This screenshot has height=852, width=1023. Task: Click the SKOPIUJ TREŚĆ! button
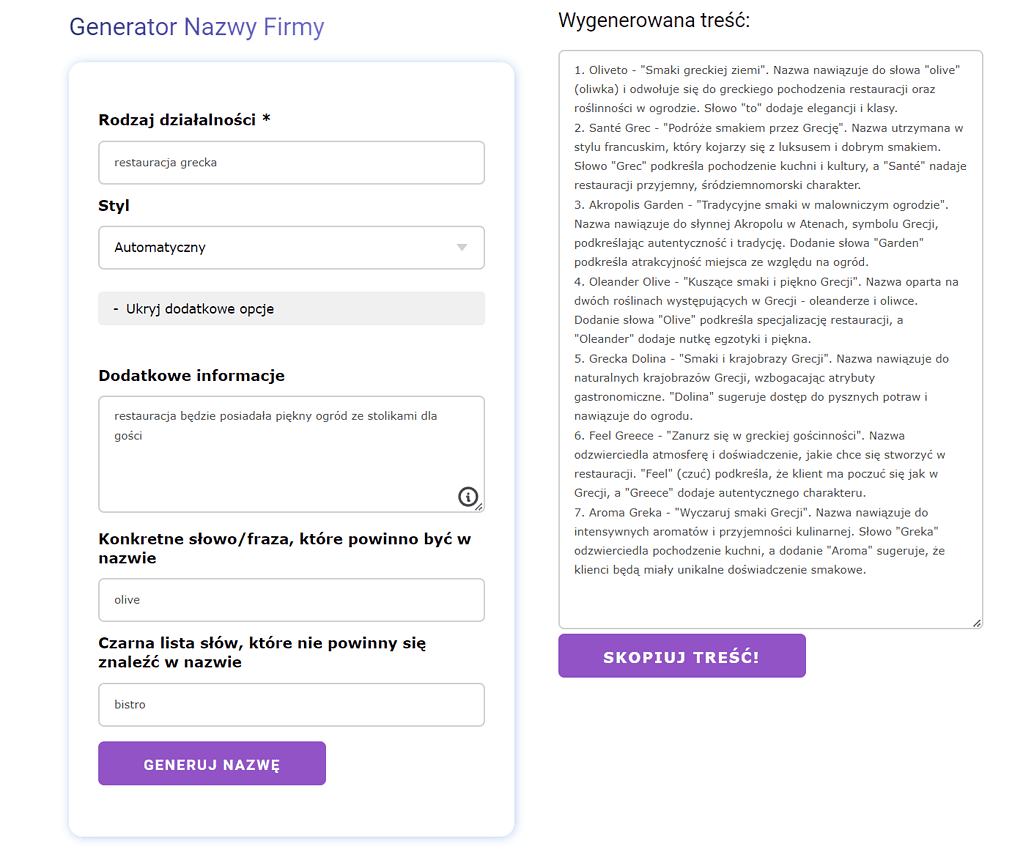point(682,656)
